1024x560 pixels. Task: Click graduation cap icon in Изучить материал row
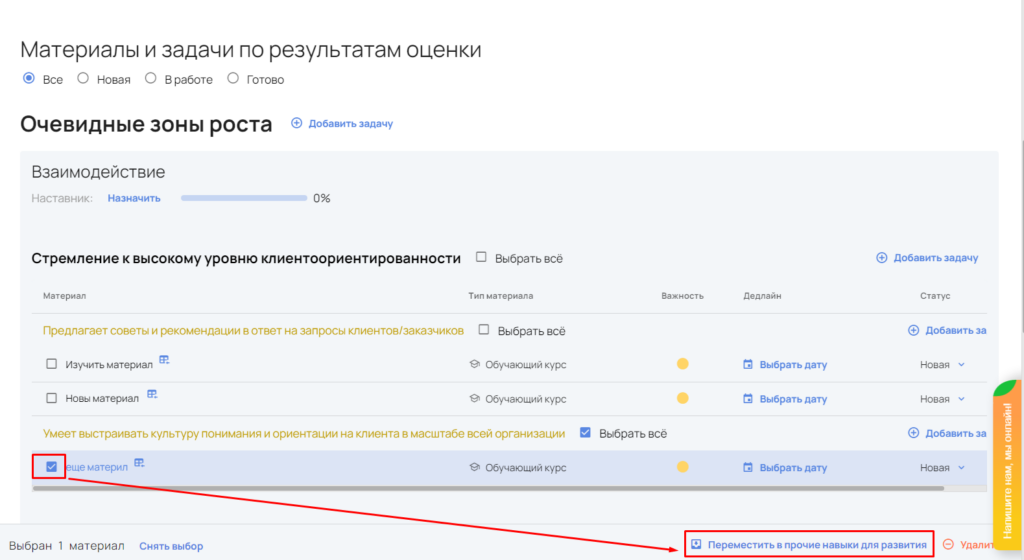point(474,365)
